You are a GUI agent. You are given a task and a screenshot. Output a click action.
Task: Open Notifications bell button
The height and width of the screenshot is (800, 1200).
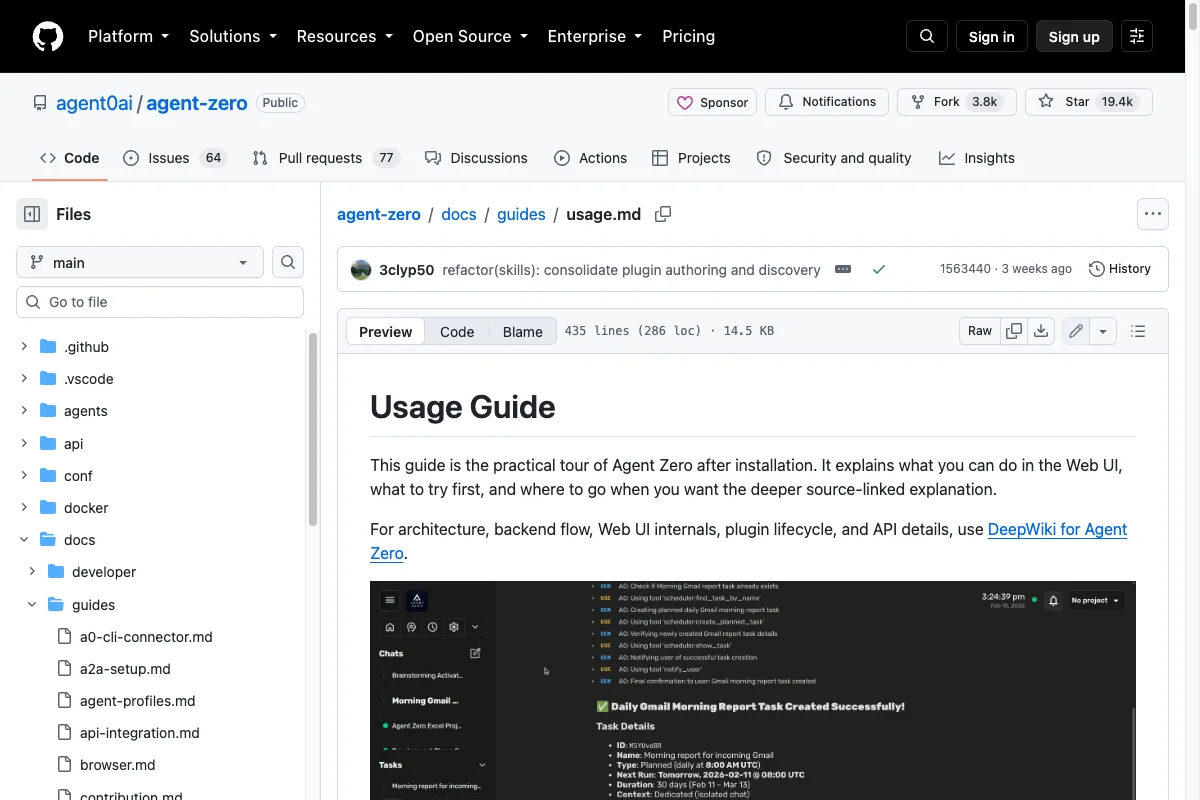(x=827, y=102)
